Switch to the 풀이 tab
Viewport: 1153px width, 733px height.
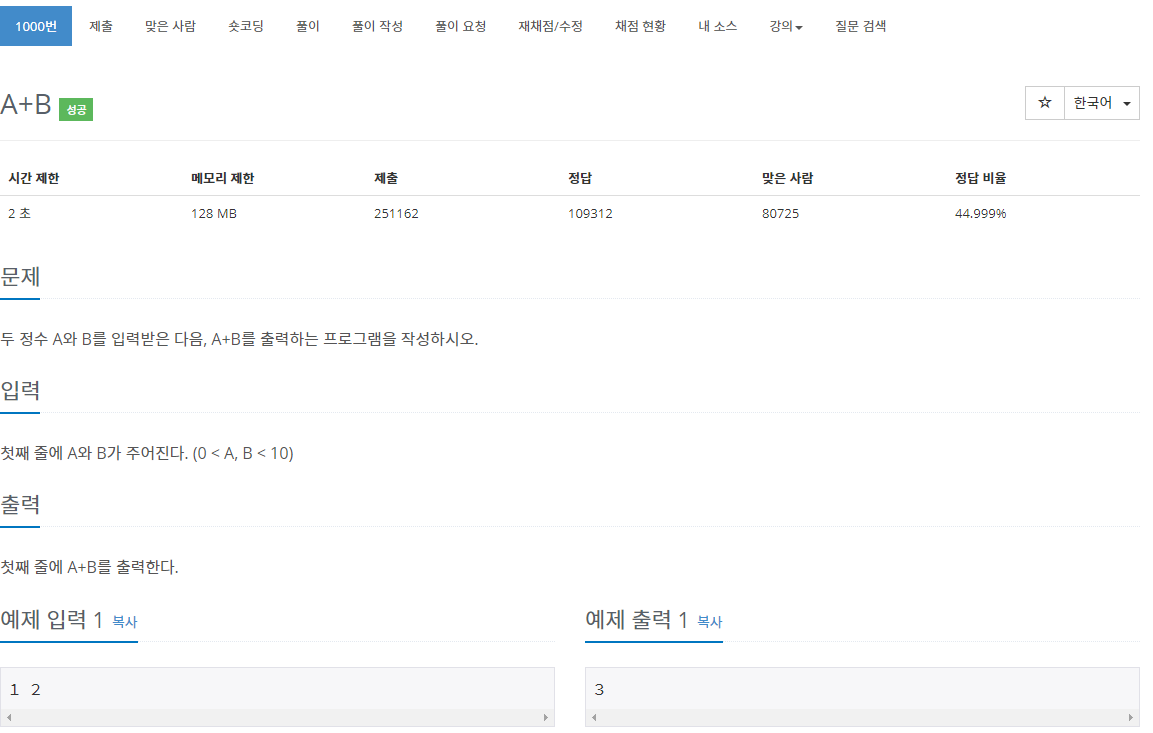tap(307, 26)
